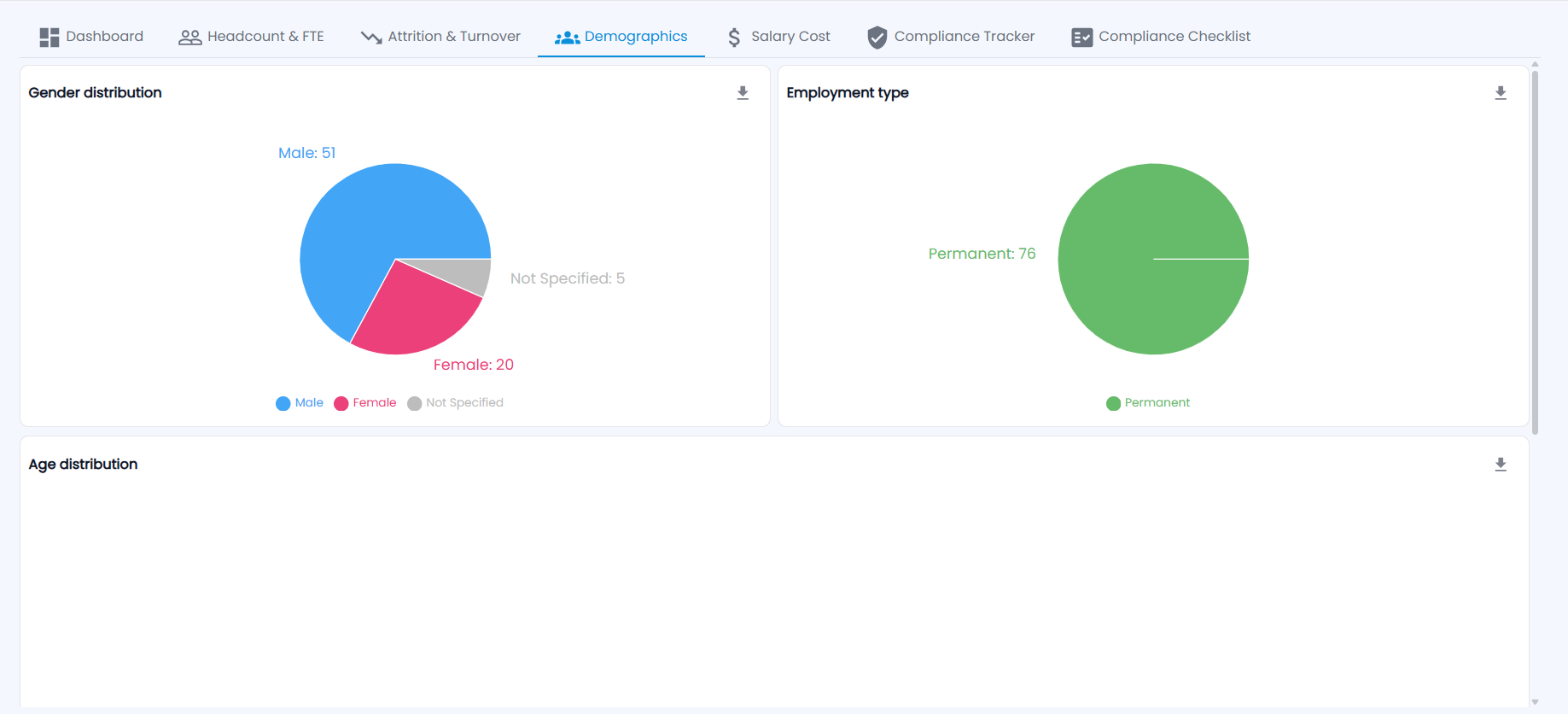
Task: Click the vertical scrollbar thumb
Action: (x=1535, y=253)
